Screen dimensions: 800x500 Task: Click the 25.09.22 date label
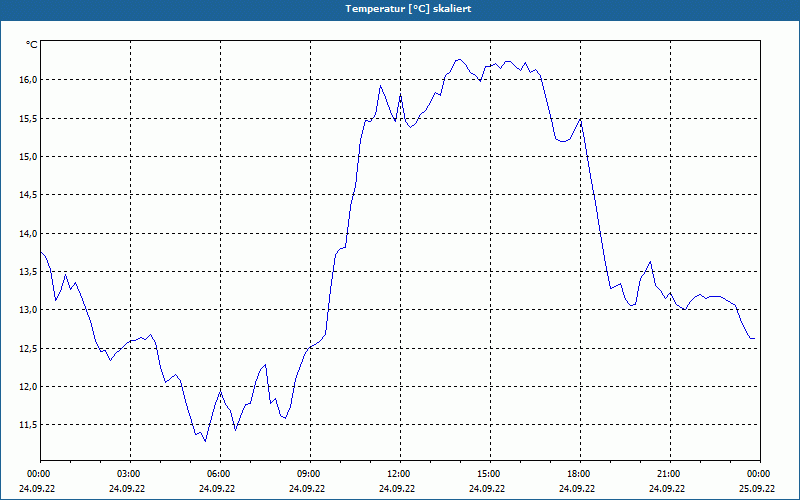point(757,488)
